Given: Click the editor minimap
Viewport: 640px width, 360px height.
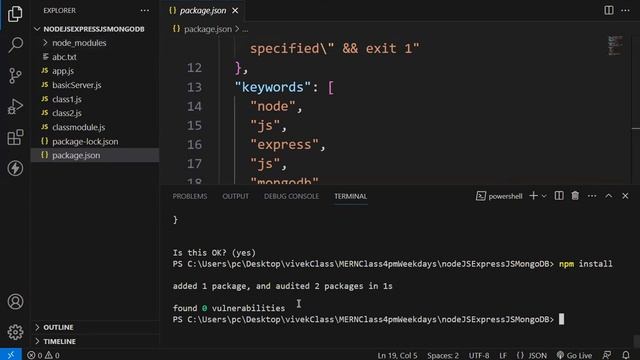Looking at the screenshot, I should point(615,45).
